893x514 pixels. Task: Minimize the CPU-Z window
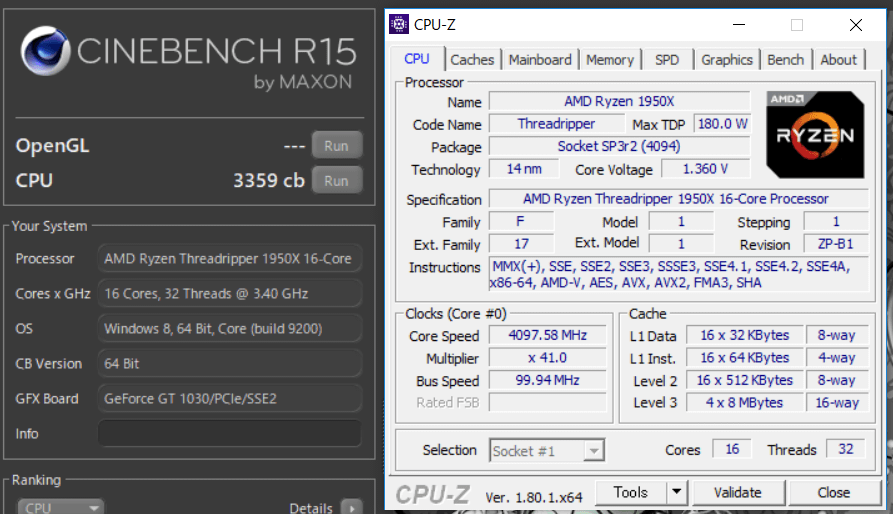[x=739, y=25]
